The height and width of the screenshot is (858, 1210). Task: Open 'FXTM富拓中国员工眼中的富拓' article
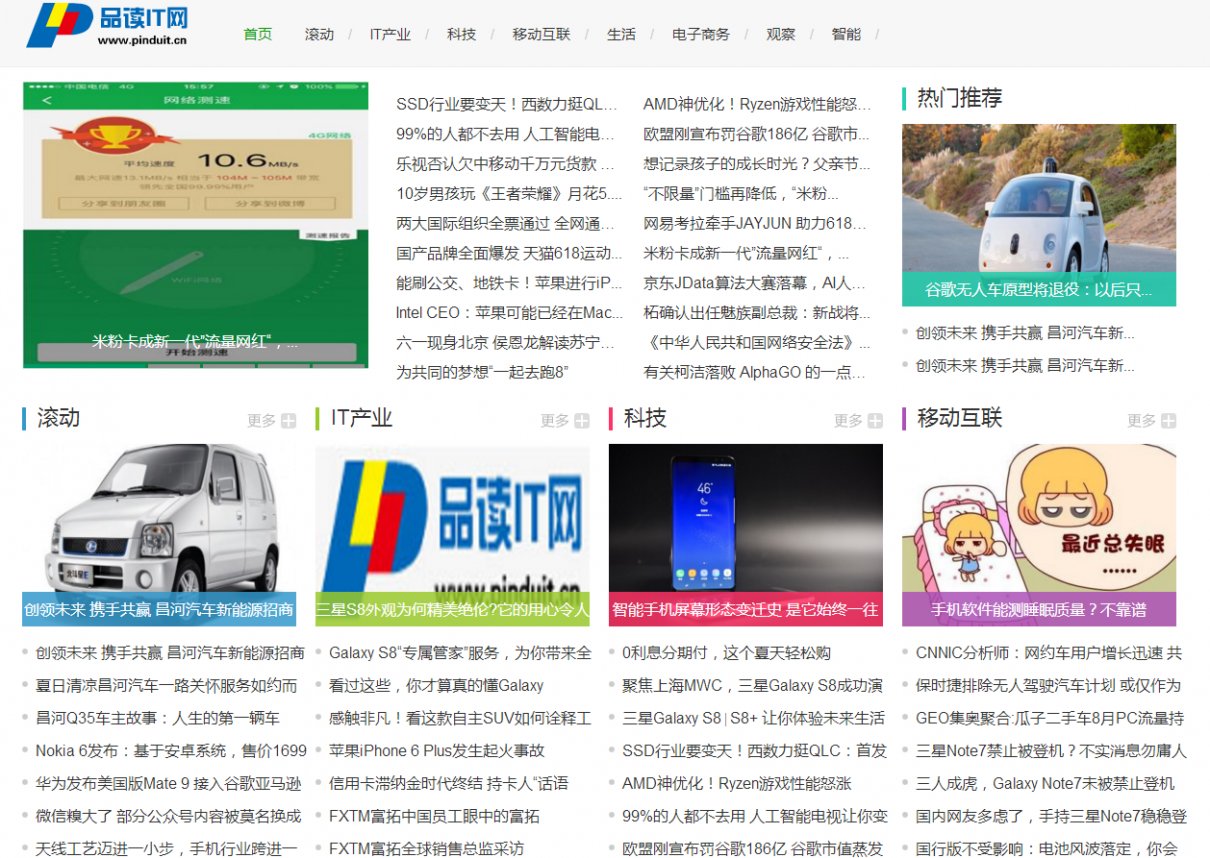coord(434,816)
